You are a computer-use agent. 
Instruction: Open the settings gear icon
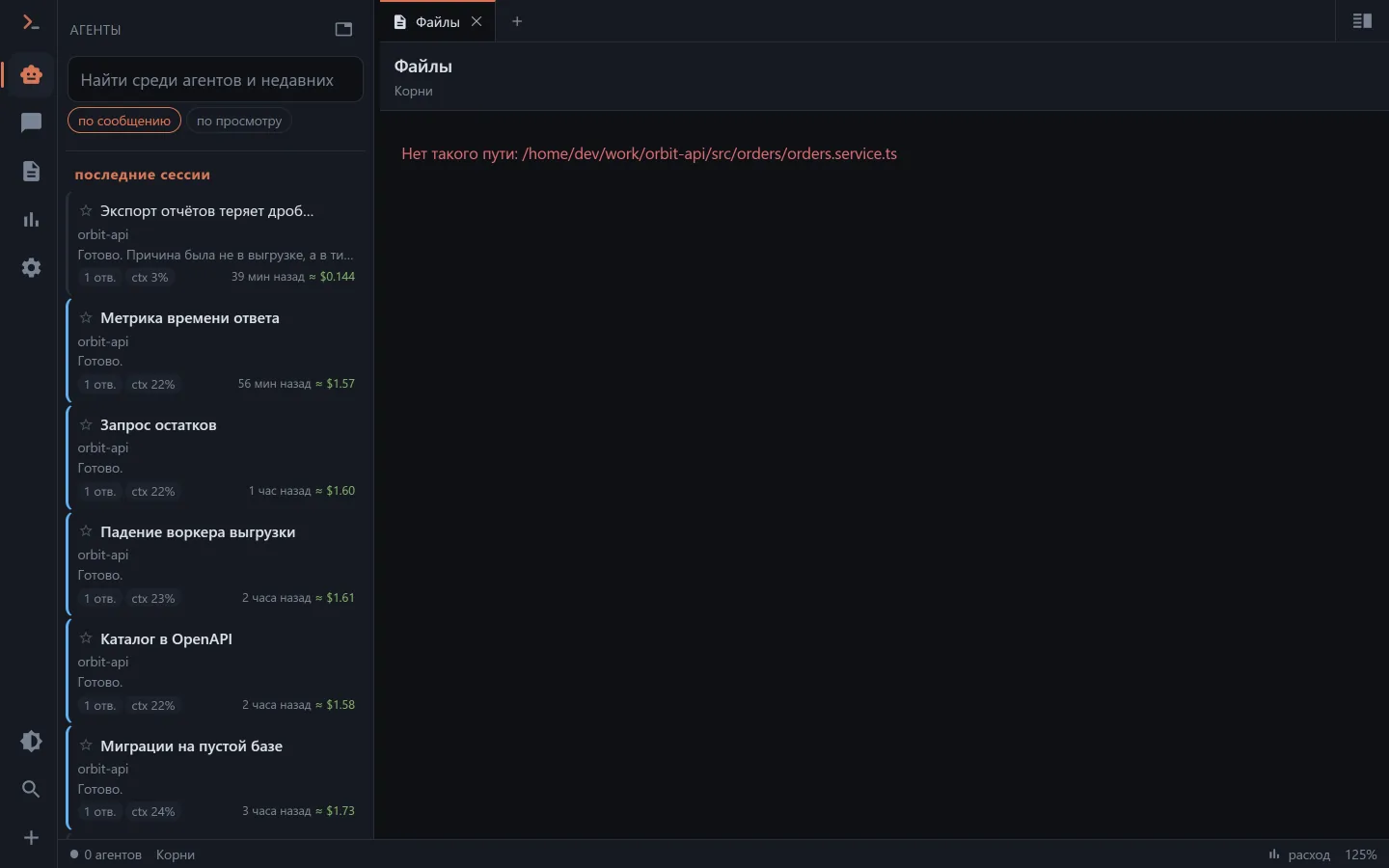(31, 267)
